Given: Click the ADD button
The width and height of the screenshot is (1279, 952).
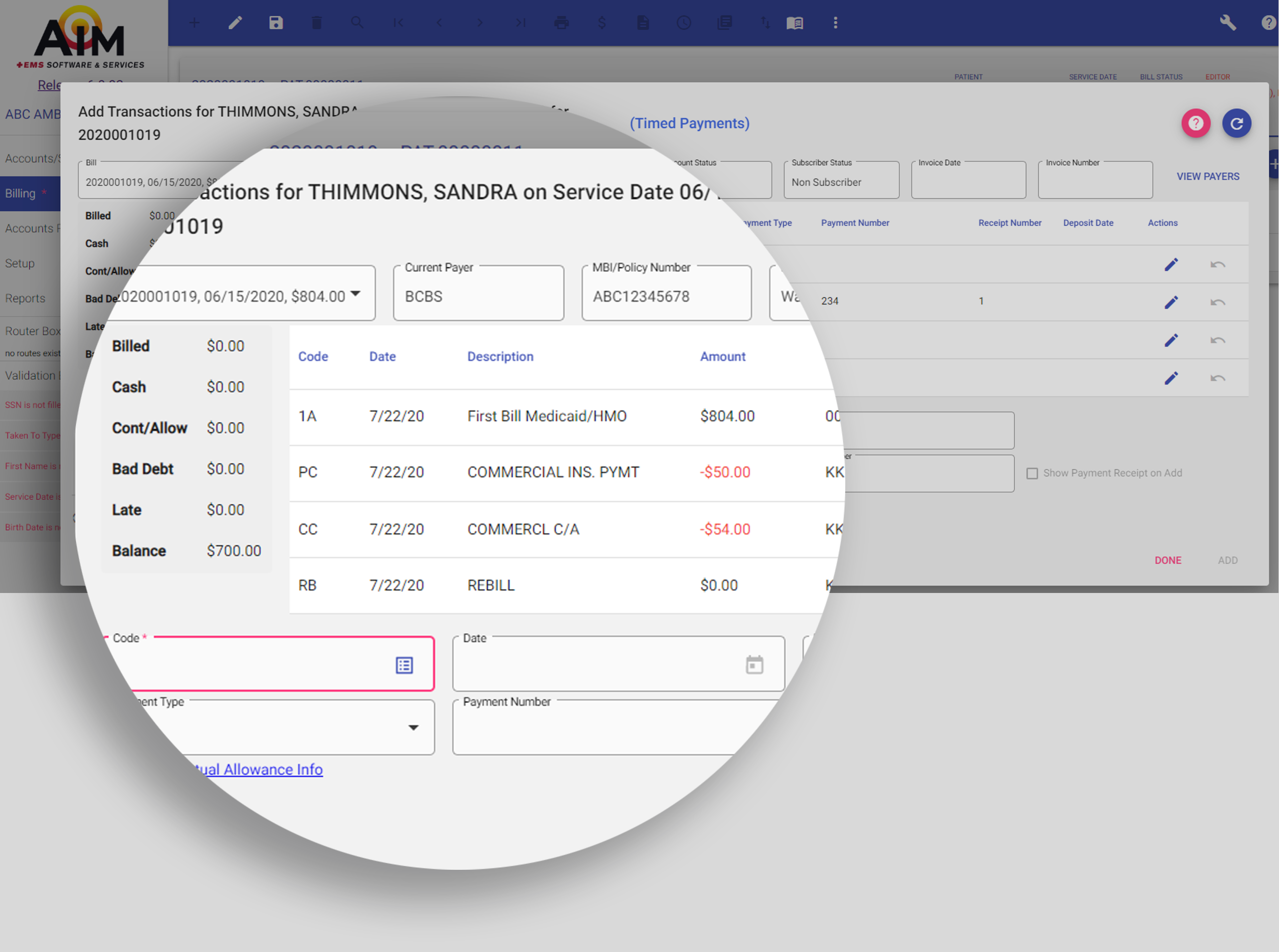Looking at the screenshot, I should (1228, 560).
